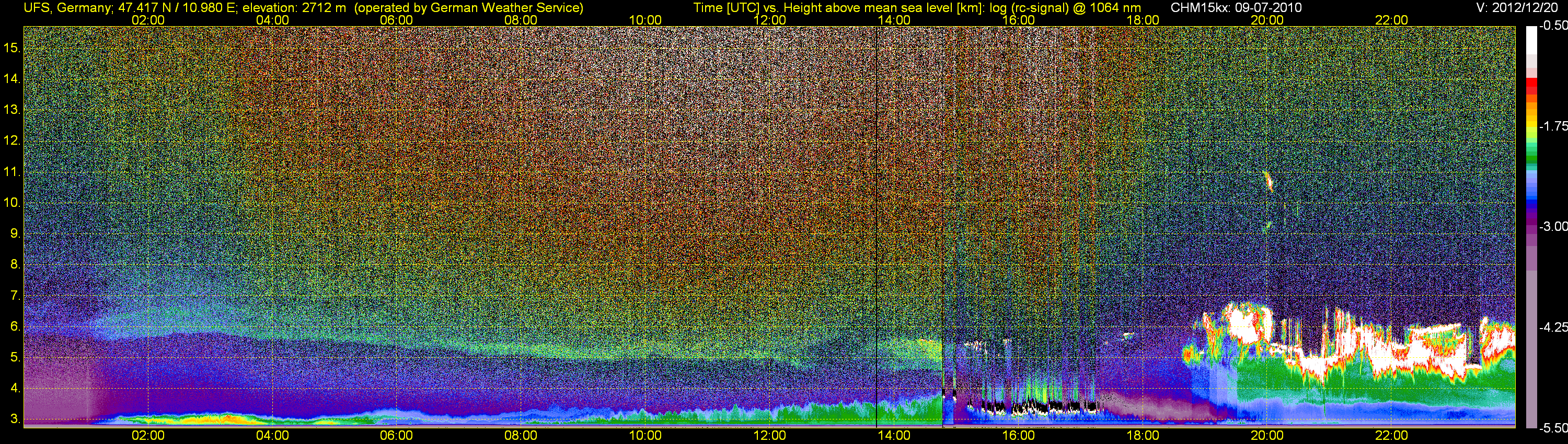Click the 'CHM15kx: 09-07-2010' instrument date label
The image size is (1568, 444).
click(x=1235, y=8)
